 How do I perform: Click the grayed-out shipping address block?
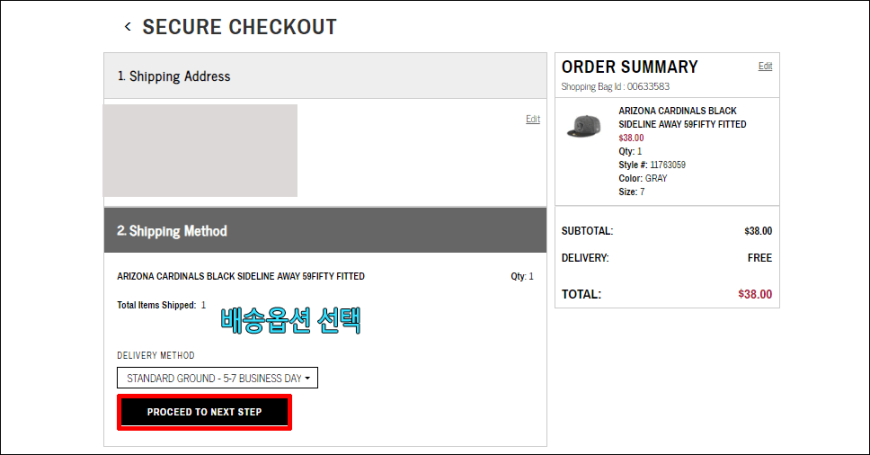[x=200, y=150]
